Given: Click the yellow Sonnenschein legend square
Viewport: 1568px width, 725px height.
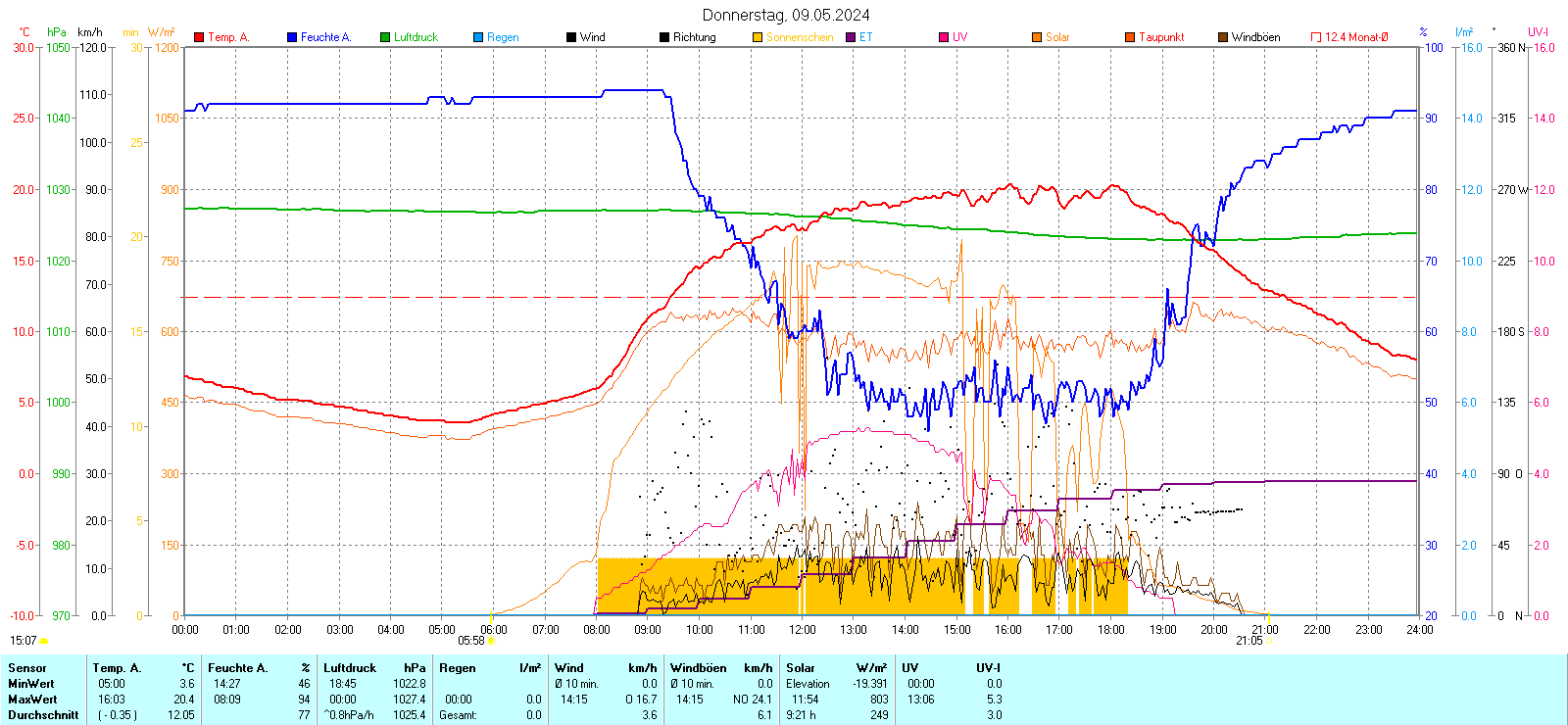Looking at the screenshot, I should click(x=758, y=37).
